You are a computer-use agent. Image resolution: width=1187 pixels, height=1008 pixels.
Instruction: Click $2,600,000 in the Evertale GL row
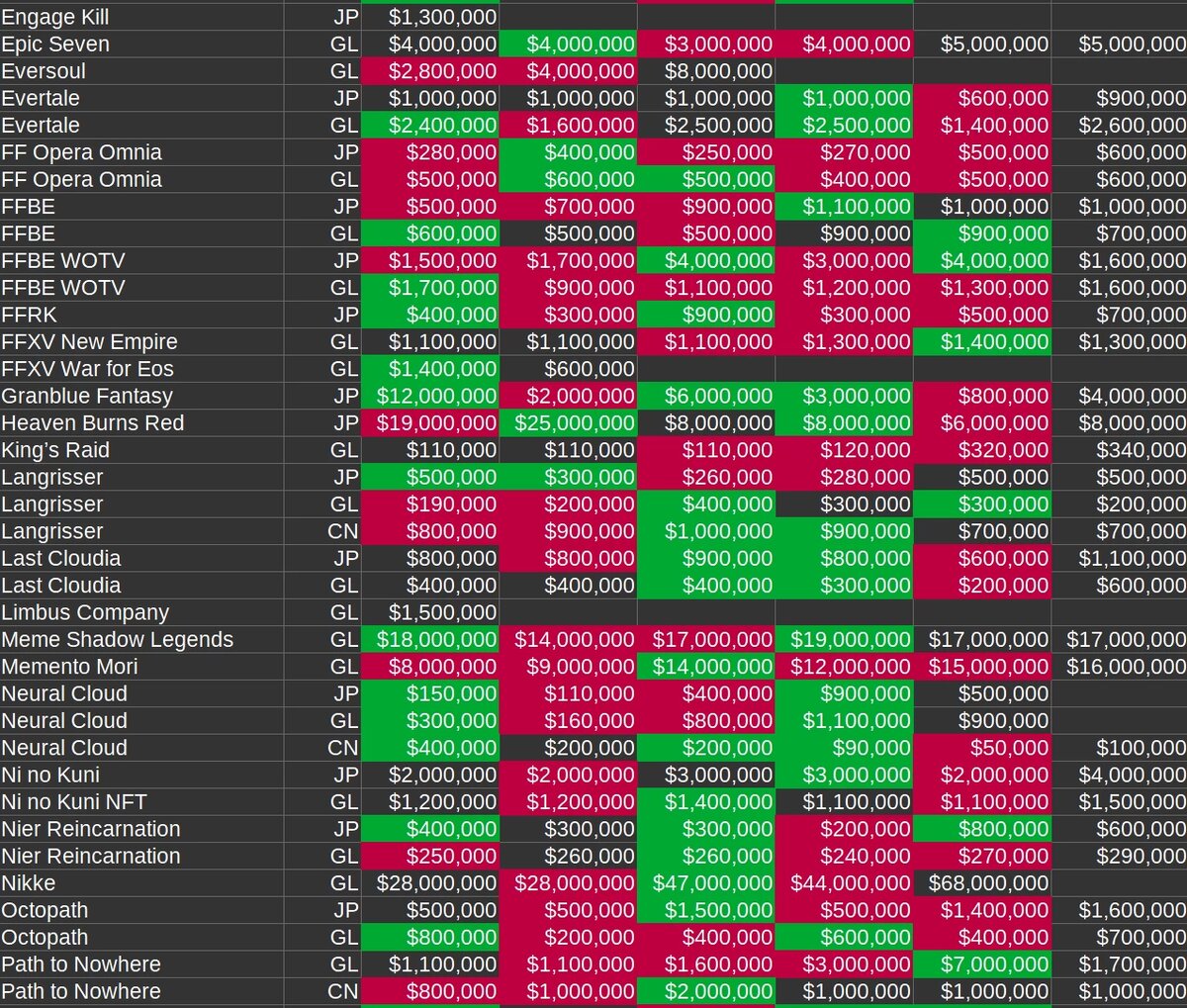pos(1120,125)
